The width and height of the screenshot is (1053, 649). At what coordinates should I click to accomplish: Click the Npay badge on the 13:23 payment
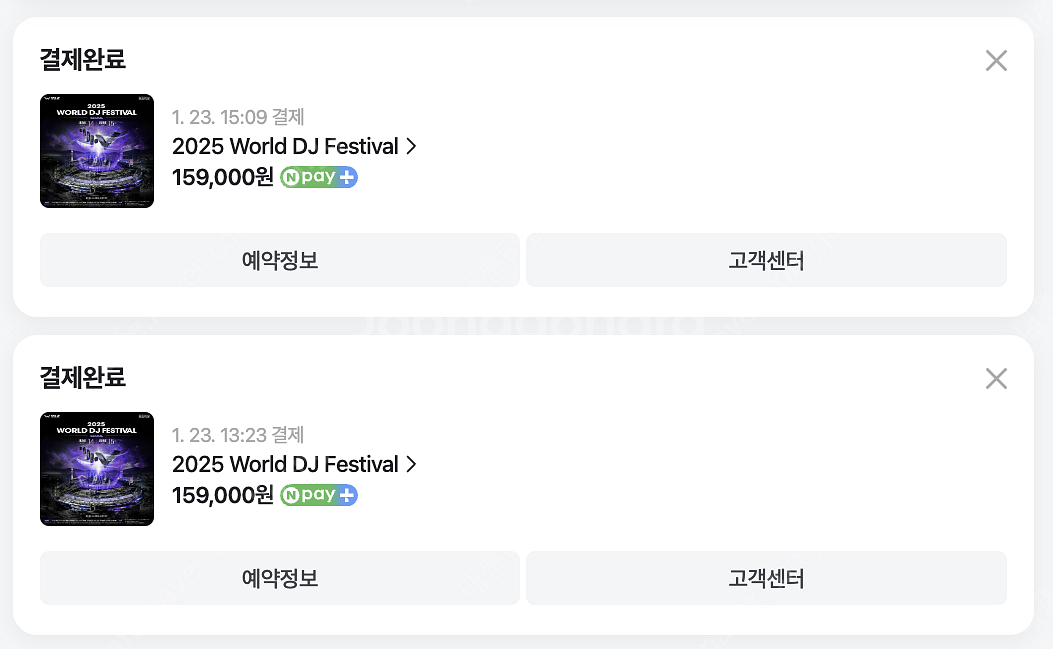319,496
